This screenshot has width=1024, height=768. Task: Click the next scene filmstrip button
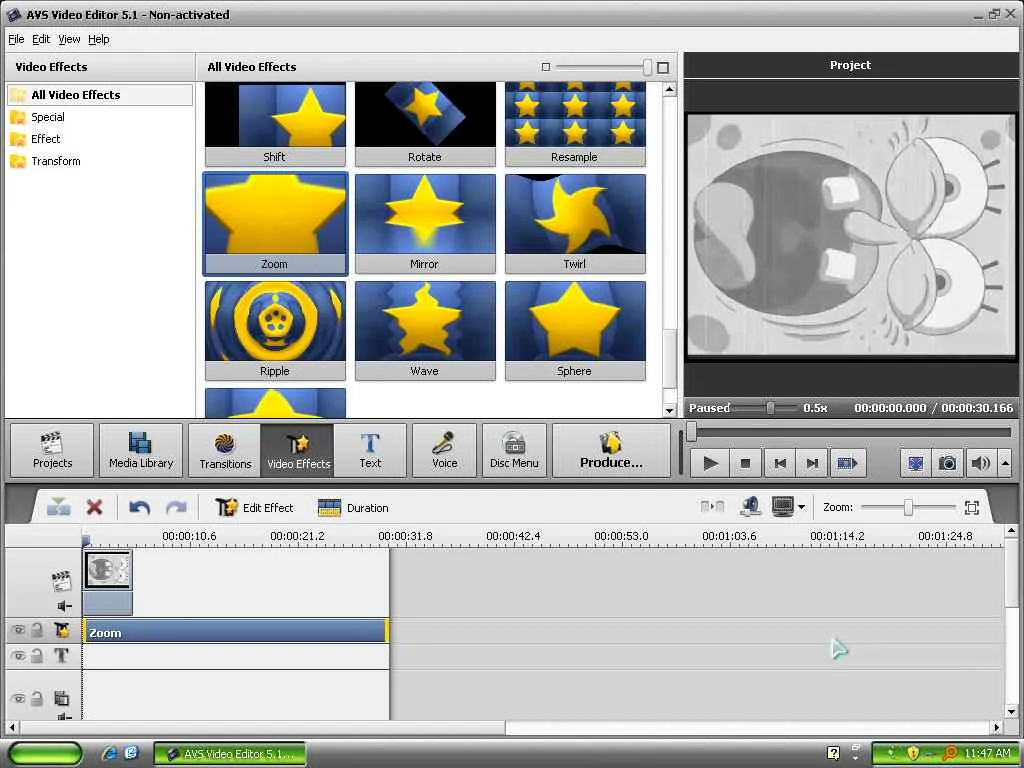point(848,464)
